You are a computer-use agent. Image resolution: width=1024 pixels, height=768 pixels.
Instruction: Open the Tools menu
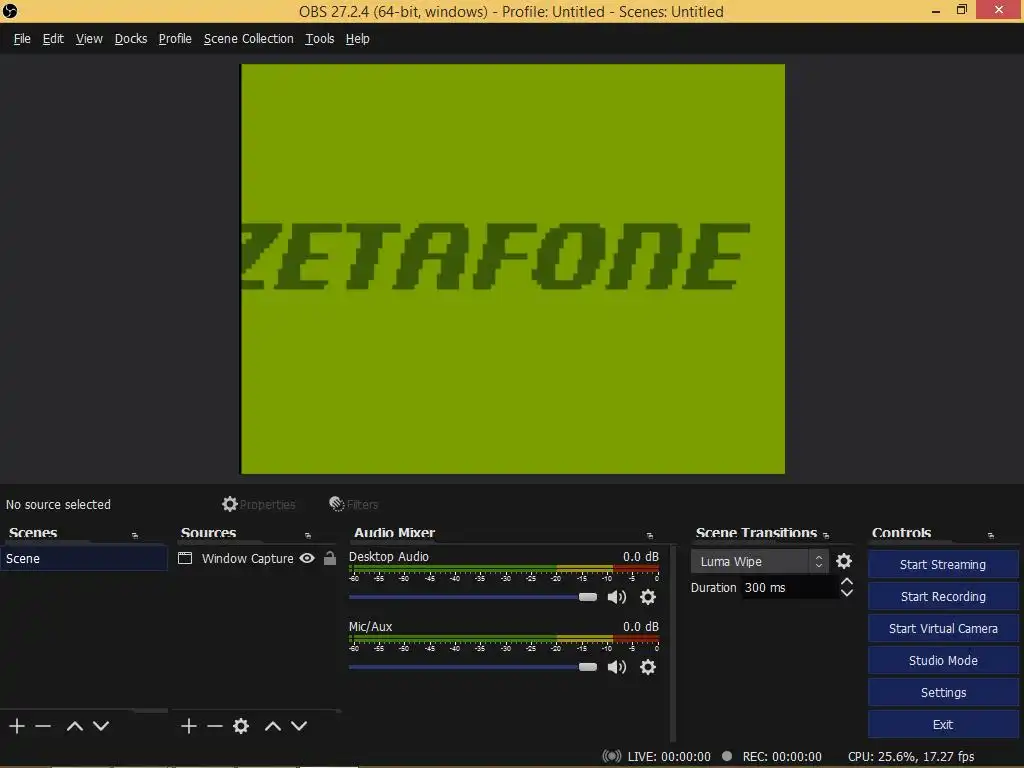(319, 39)
